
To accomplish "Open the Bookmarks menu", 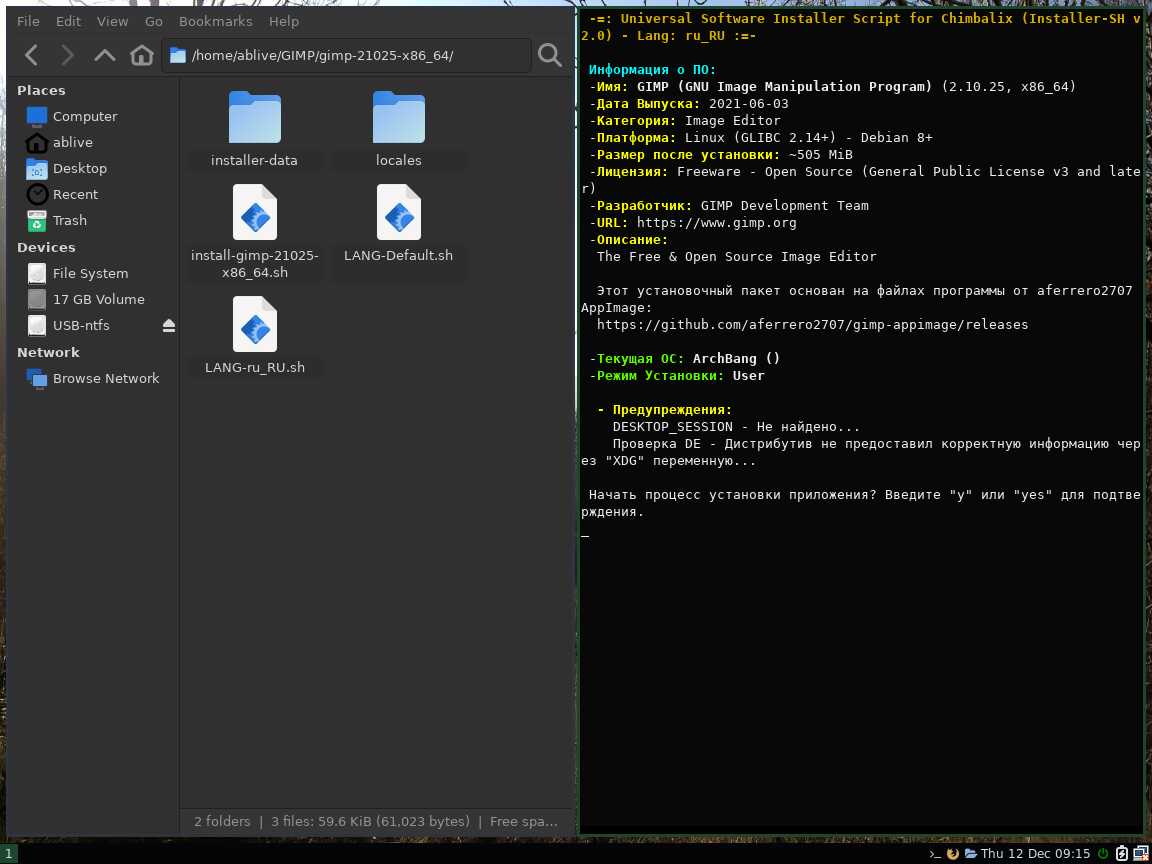I will point(215,21).
